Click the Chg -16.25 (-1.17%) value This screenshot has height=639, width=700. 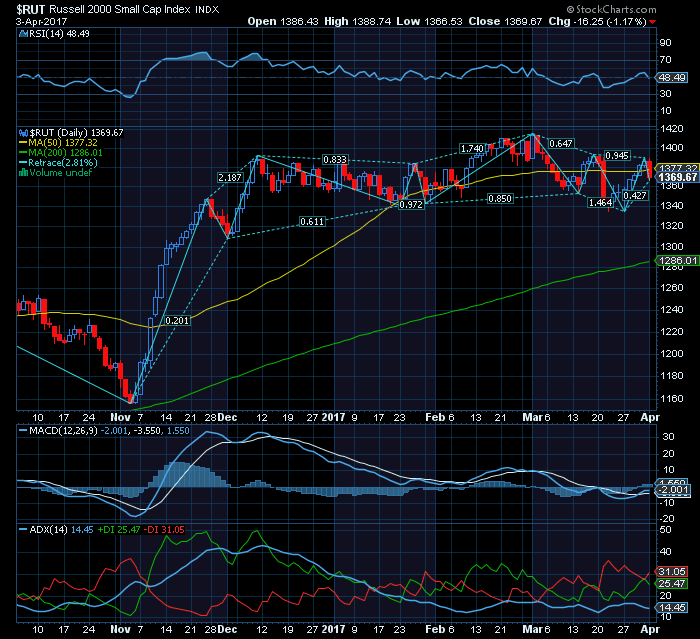coord(611,21)
